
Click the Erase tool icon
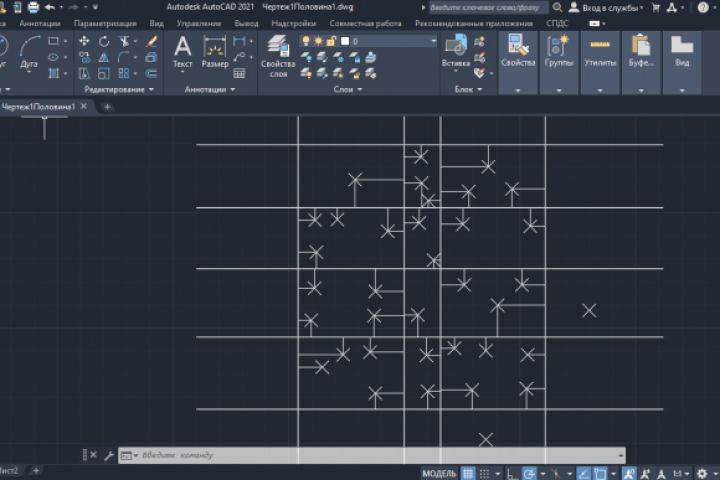click(152, 41)
